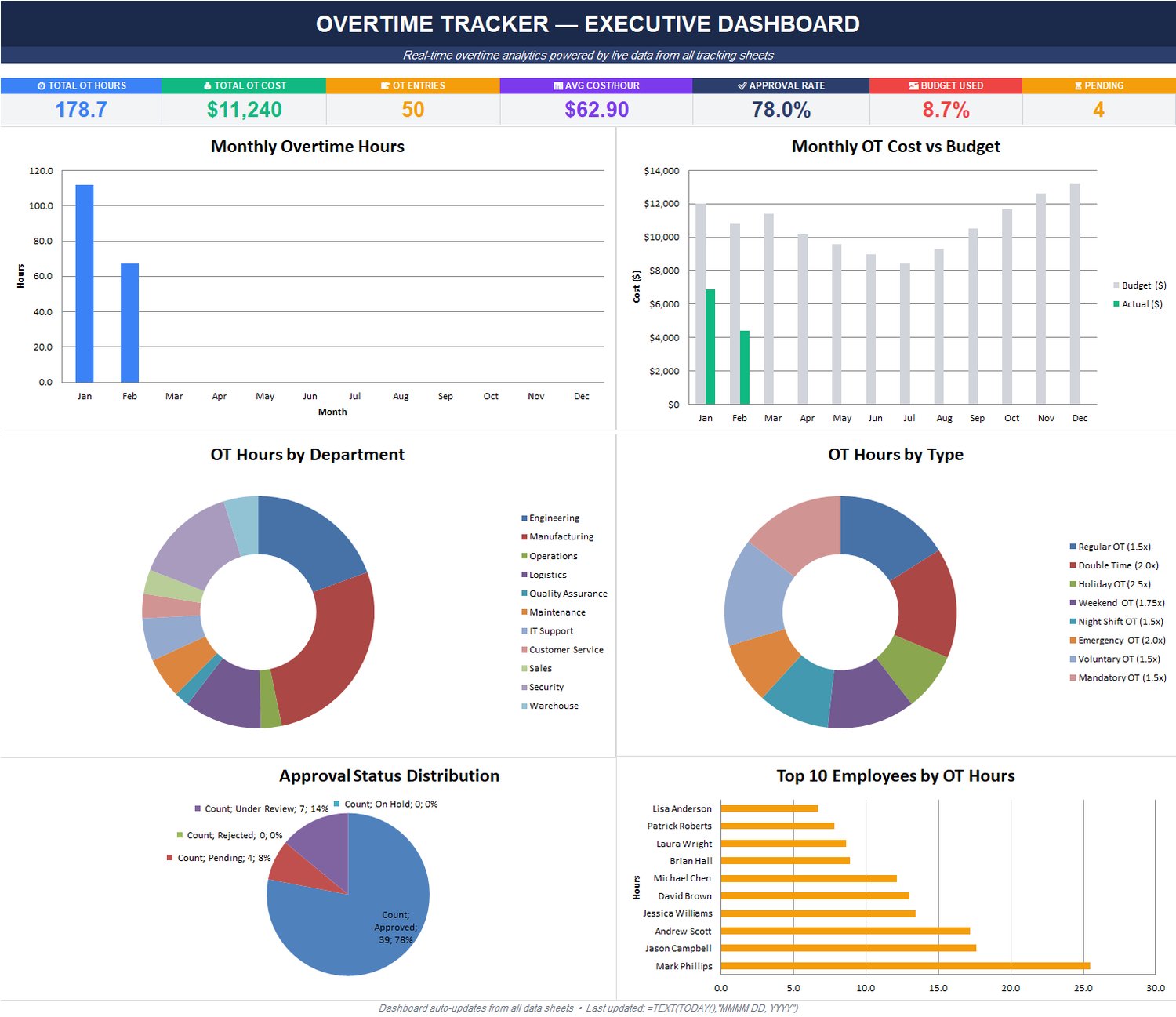This screenshot has height=1017, width=1176.
Task: Click the OT Hours by Type chart title
Action: tap(895, 455)
